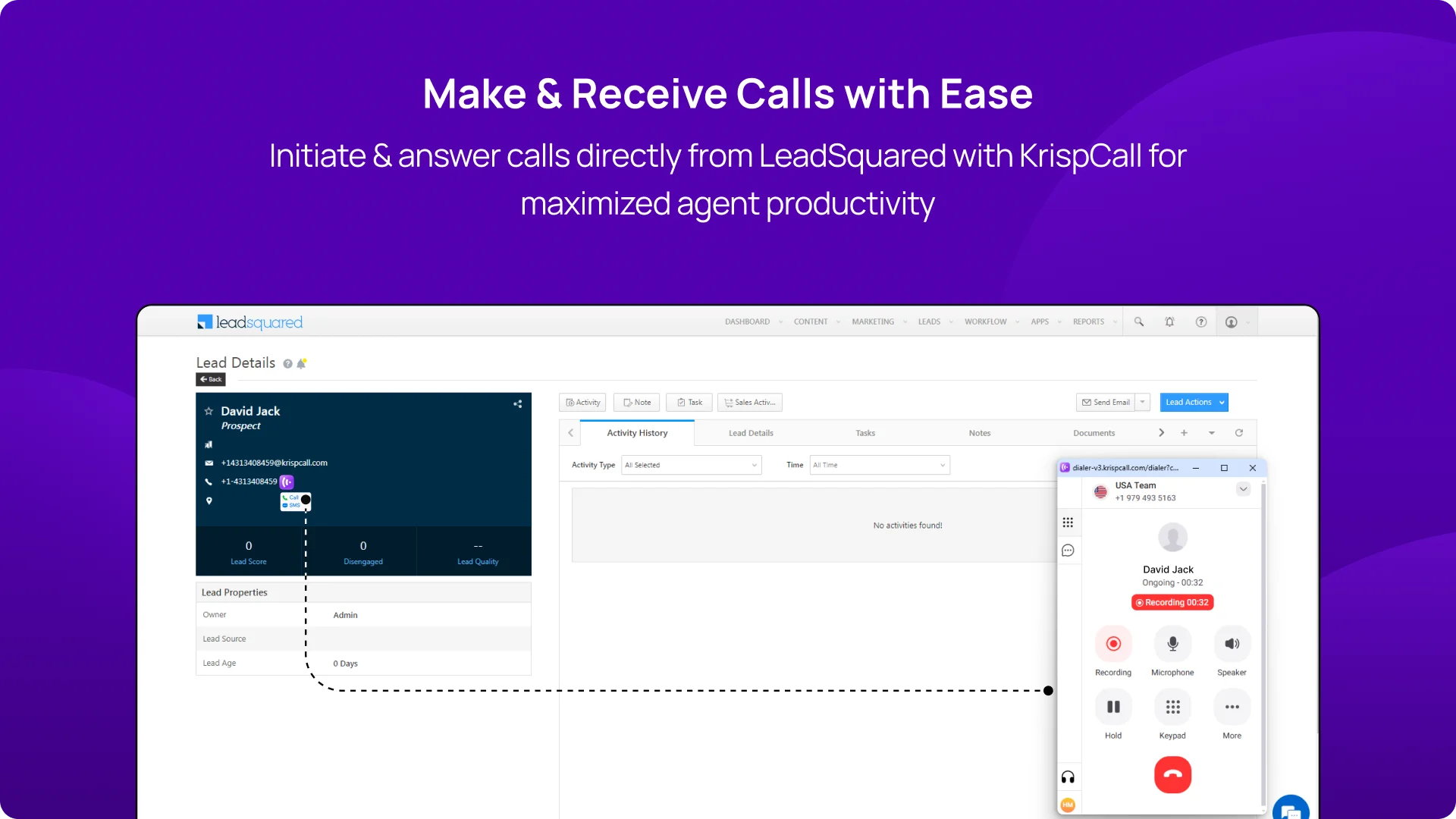Create a Task for the lead

pyautogui.click(x=689, y=403)
